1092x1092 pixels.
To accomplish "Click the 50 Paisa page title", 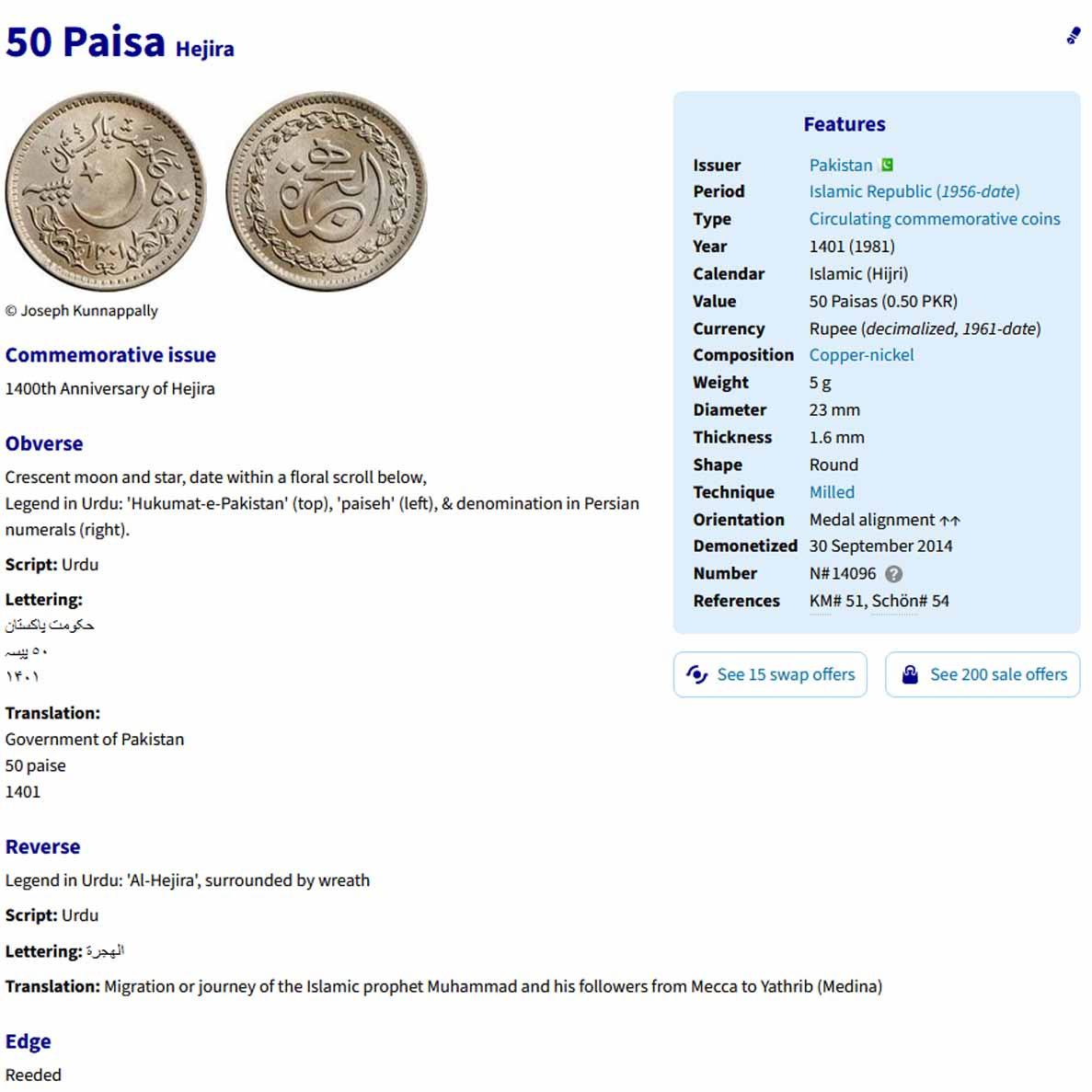I will [85, 41].
